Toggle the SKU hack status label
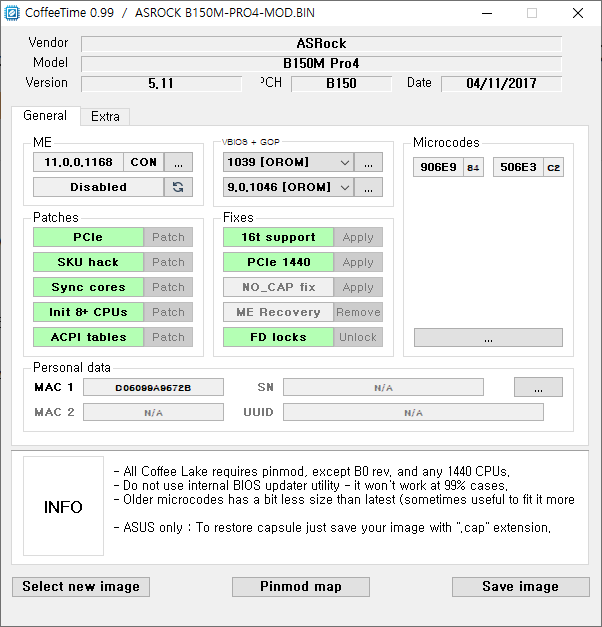Viewport: 602px width, 627px height. (88, 262)
